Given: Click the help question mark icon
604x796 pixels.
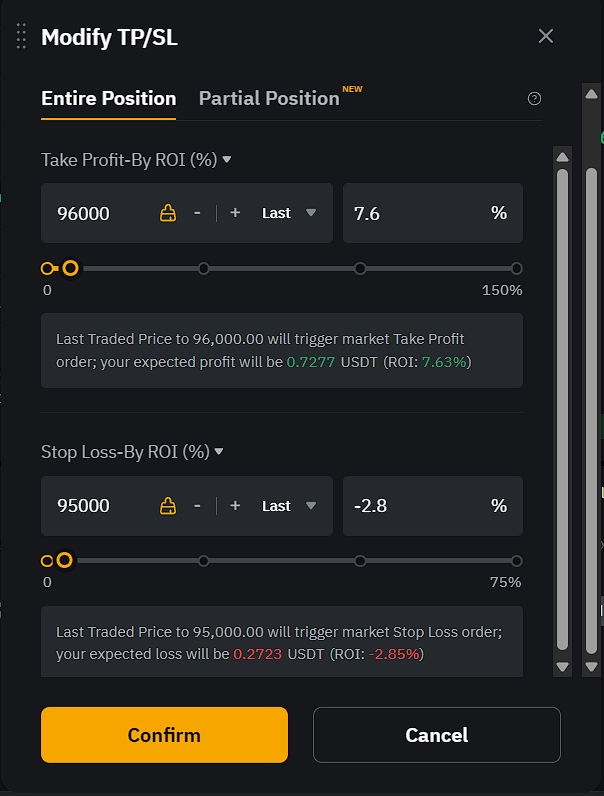Looking at the screenshot, I should [534, 98].
